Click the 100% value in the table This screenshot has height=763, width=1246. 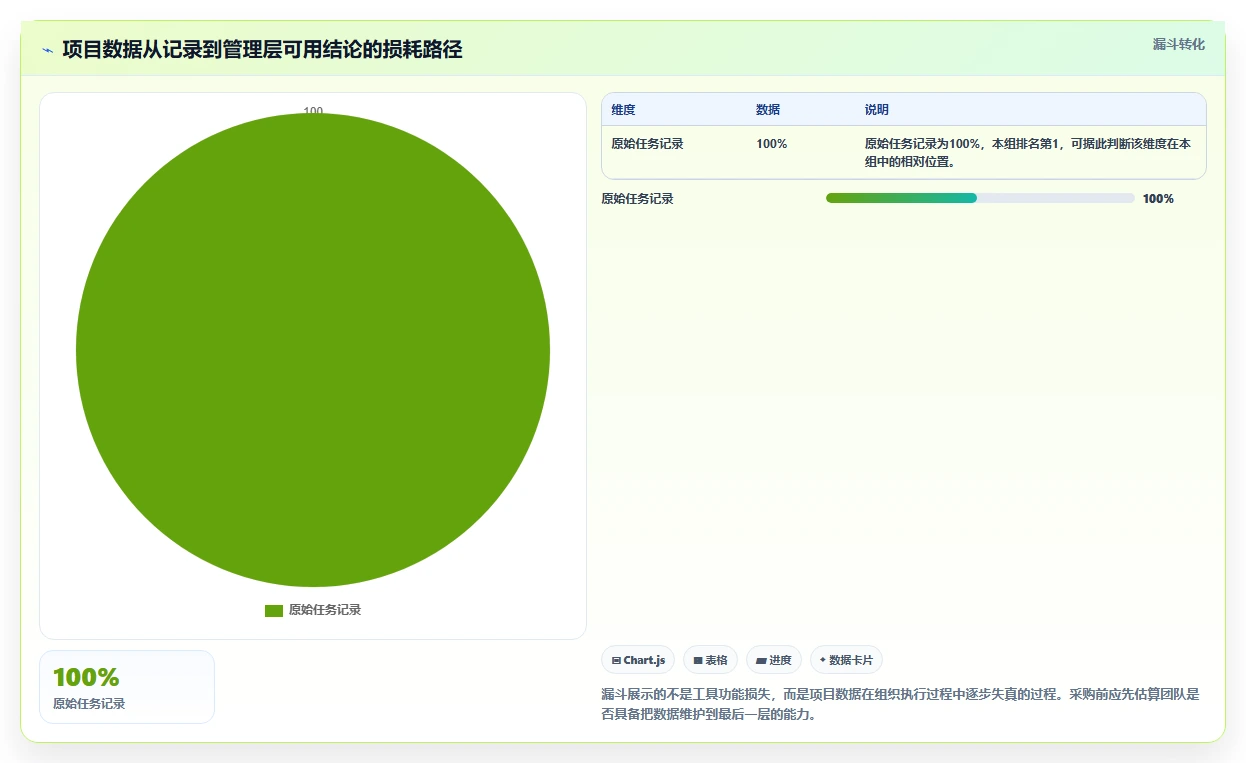tap(771, 144)
